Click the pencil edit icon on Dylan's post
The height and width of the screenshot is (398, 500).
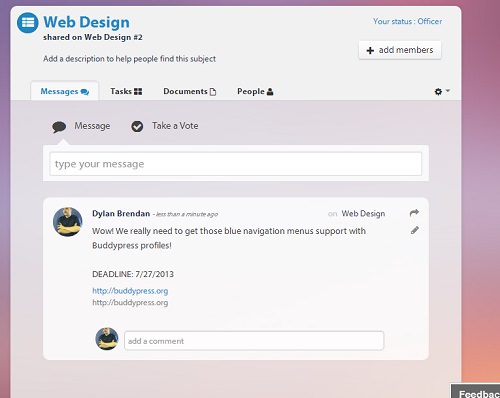[415, 230]
